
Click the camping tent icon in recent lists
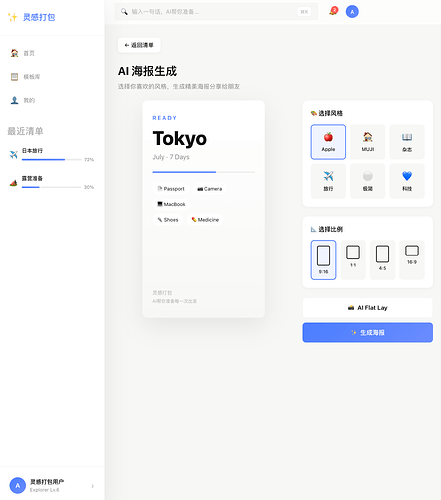point(14,182)
